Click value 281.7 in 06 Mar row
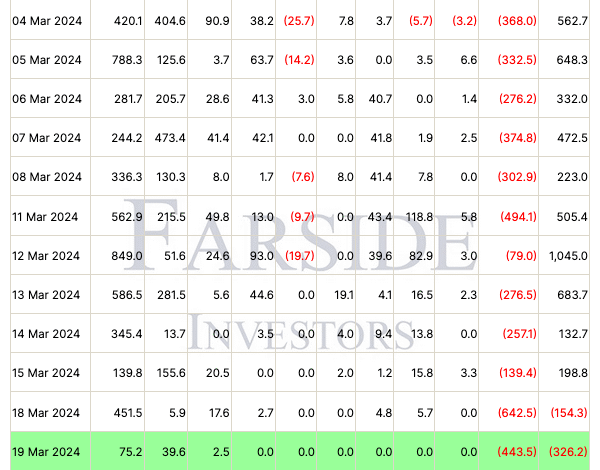This screenshot has width=600, height=470. click(128, 99)
